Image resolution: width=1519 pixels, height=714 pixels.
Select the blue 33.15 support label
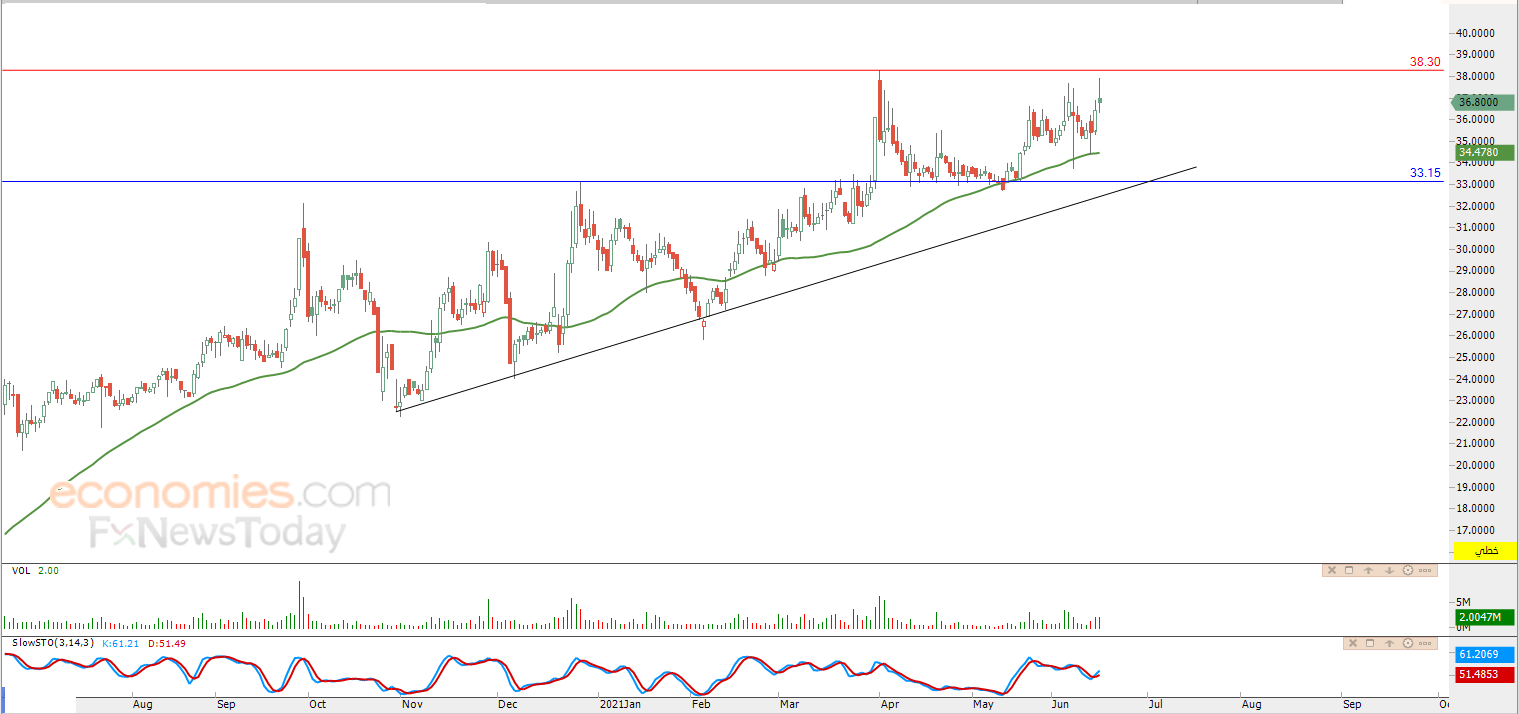coord(1425,173)
